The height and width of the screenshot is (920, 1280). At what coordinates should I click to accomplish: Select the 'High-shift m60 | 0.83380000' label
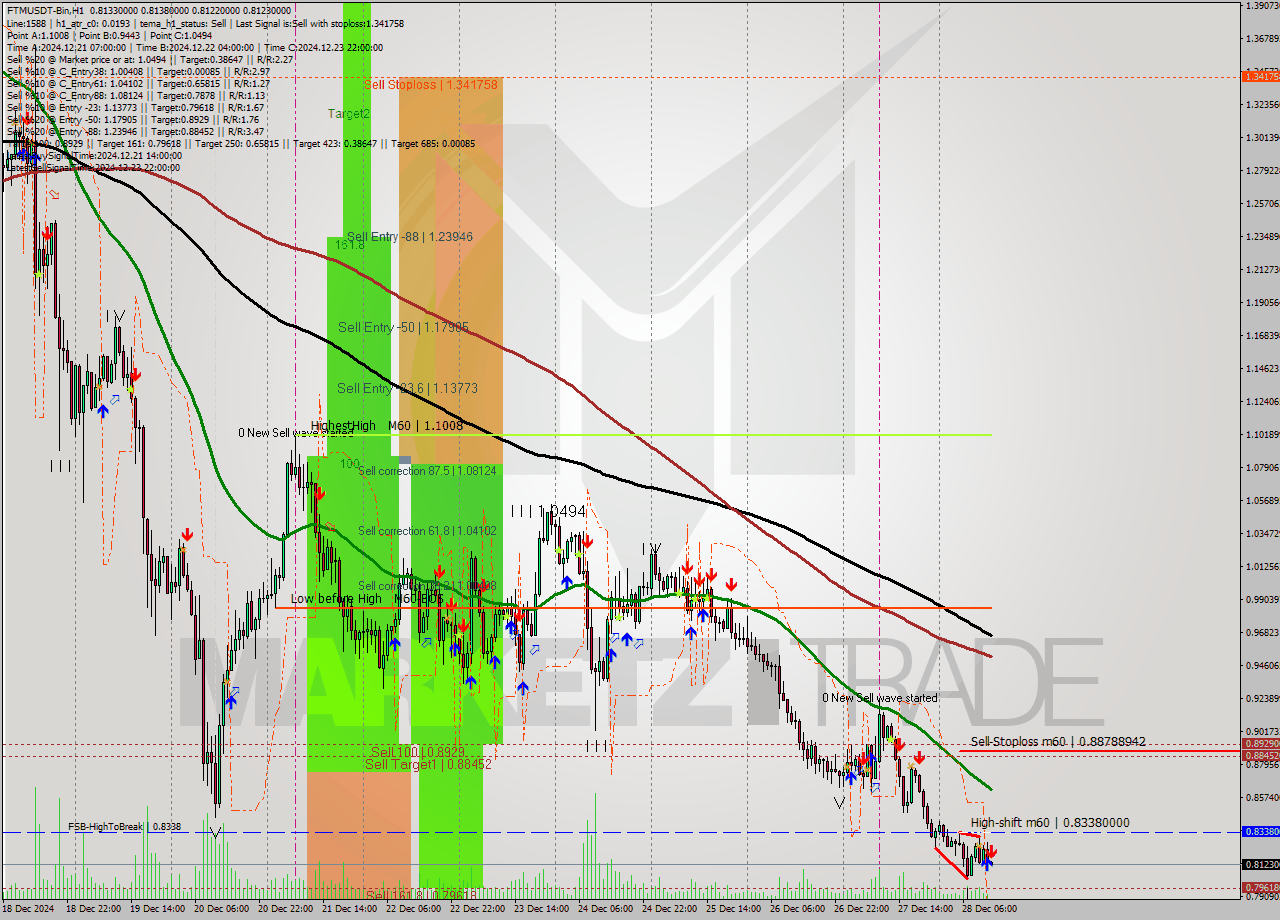(x=1050, y=823)
